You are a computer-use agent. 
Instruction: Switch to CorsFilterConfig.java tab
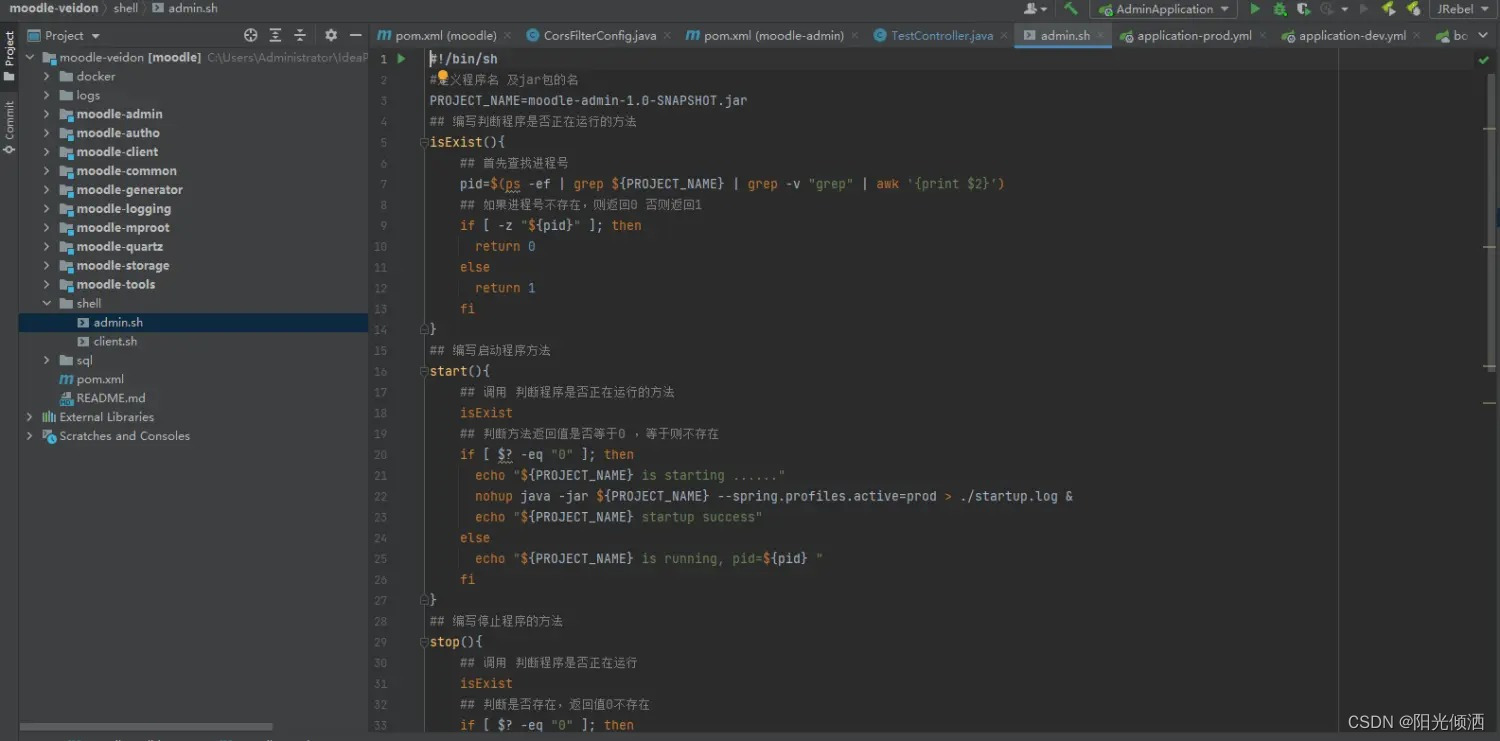click(x=599, y=35)
